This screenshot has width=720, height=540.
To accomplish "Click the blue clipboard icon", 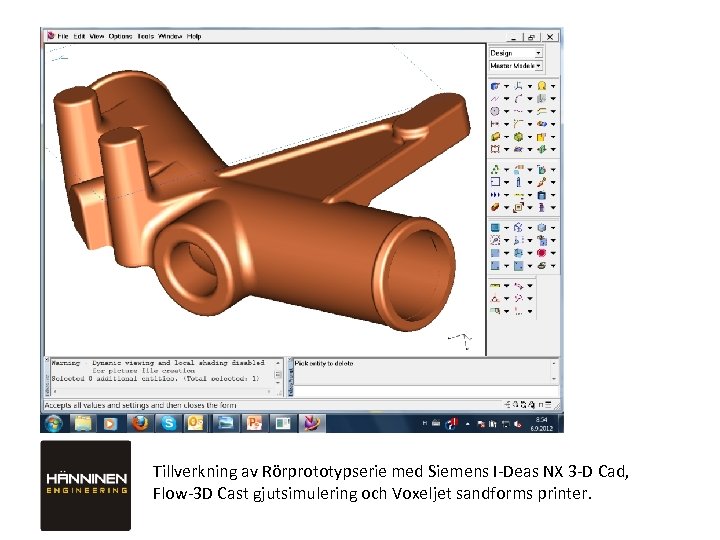I will [x=542, y=195].
